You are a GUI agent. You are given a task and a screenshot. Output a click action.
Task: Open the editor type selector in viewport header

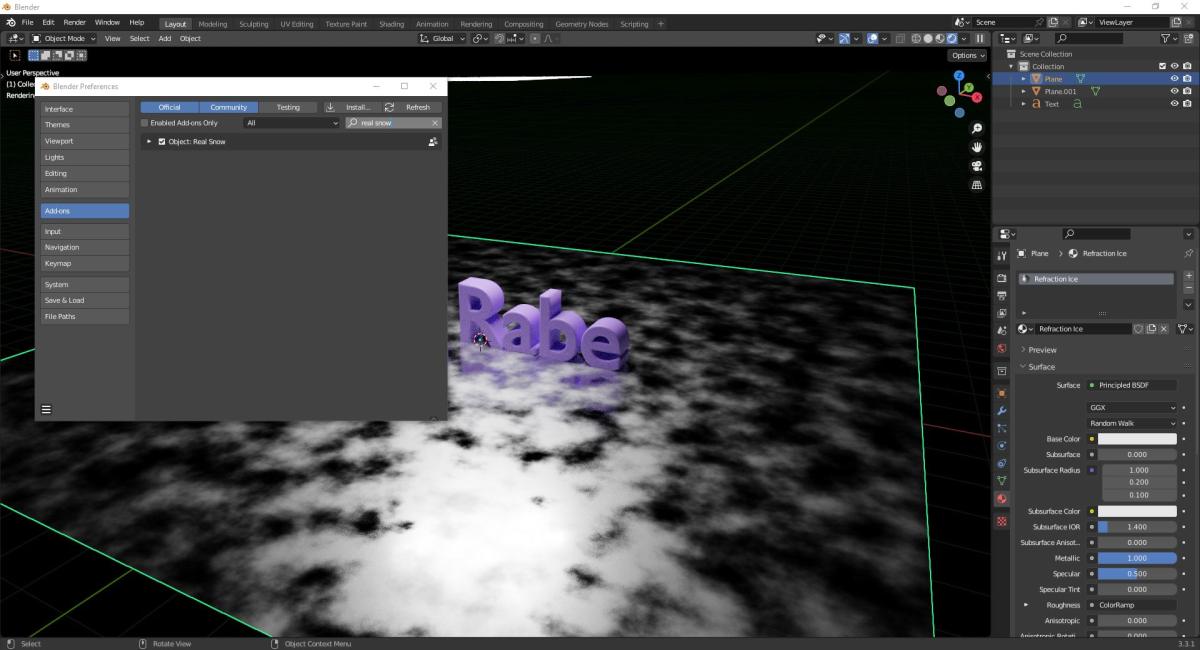[x=17, y=38]
